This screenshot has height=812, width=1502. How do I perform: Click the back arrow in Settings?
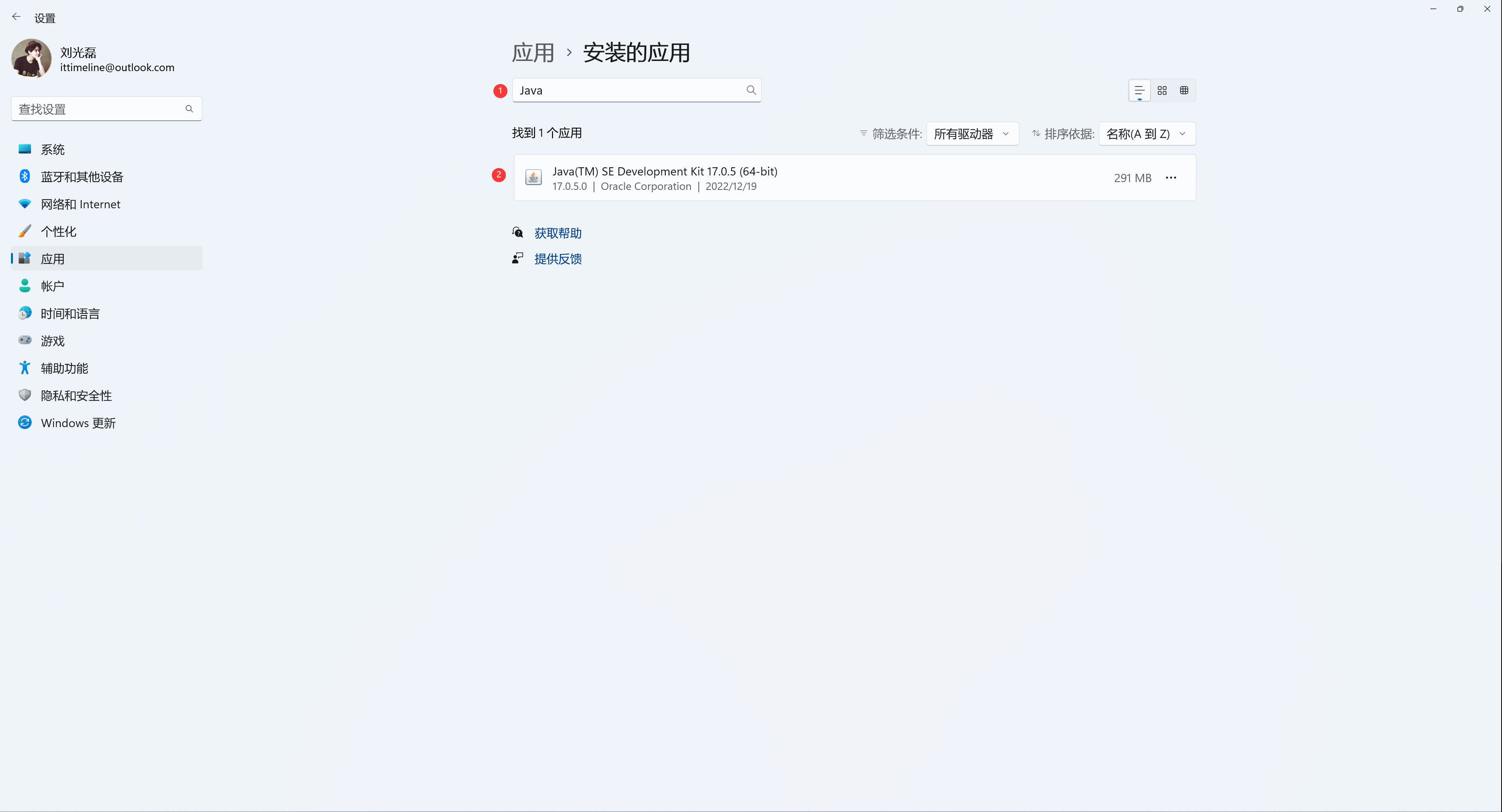[x=16, y=17]
